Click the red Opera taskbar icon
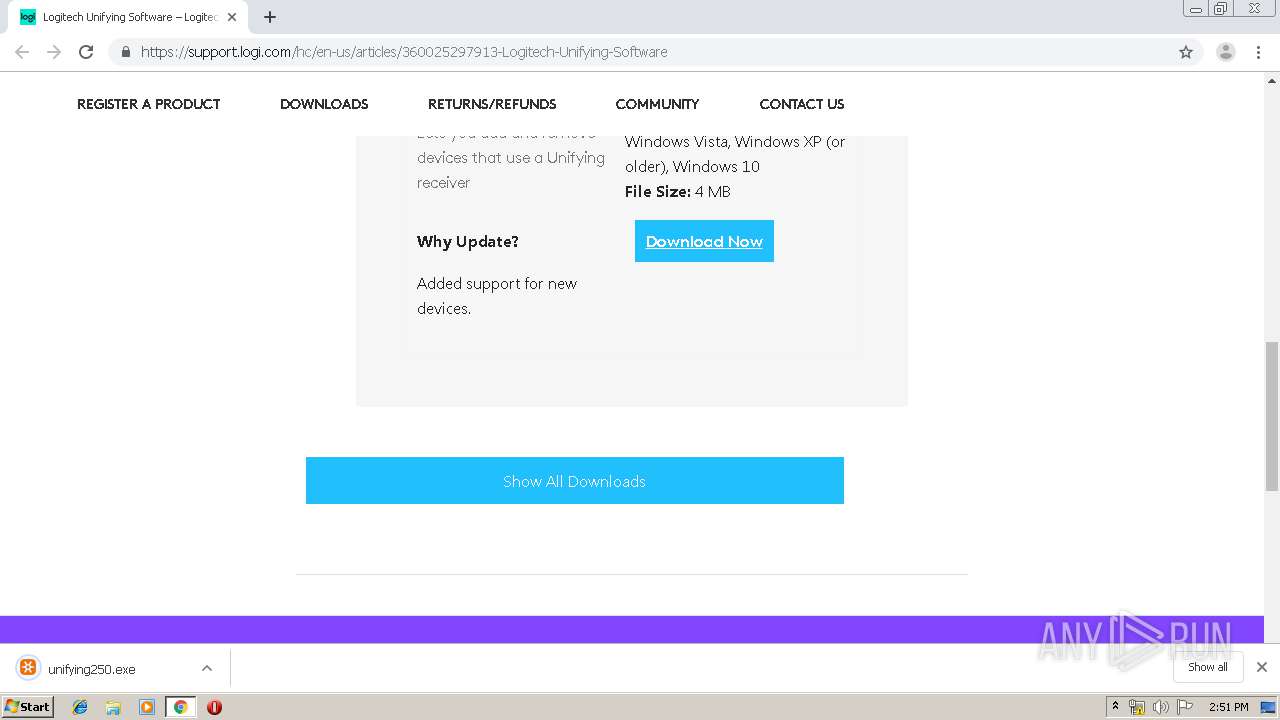This screenshot has width=1280, height=720. (214, 707)
